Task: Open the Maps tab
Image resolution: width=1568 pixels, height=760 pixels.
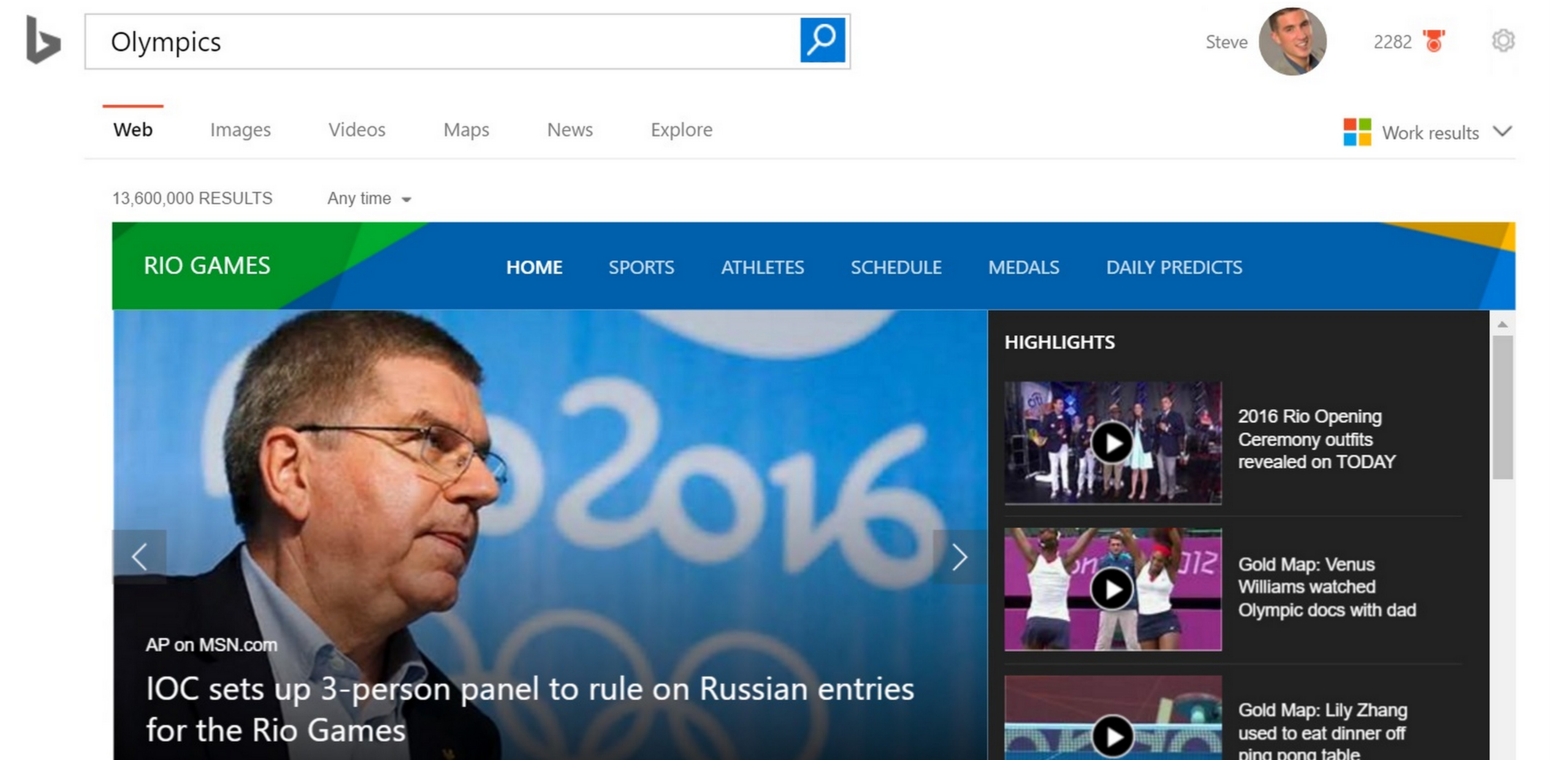Action: click(x=466, y=130)
